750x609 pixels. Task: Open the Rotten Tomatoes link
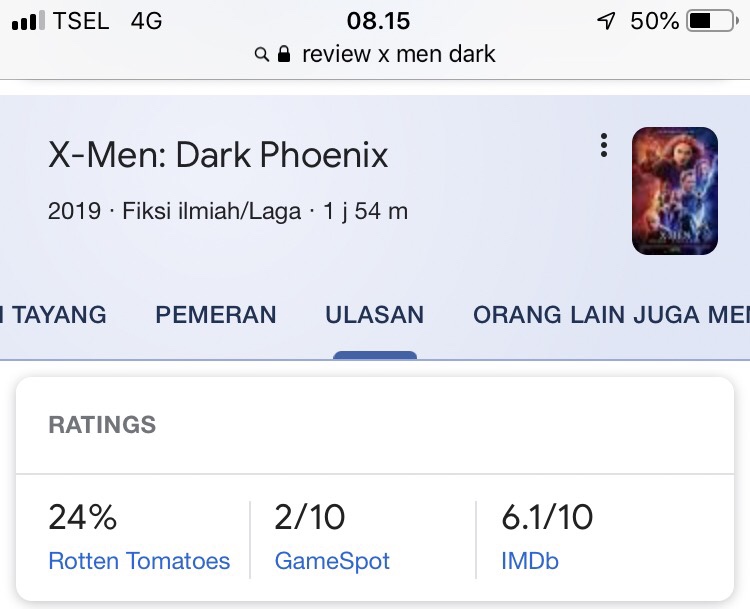point(139,562)
